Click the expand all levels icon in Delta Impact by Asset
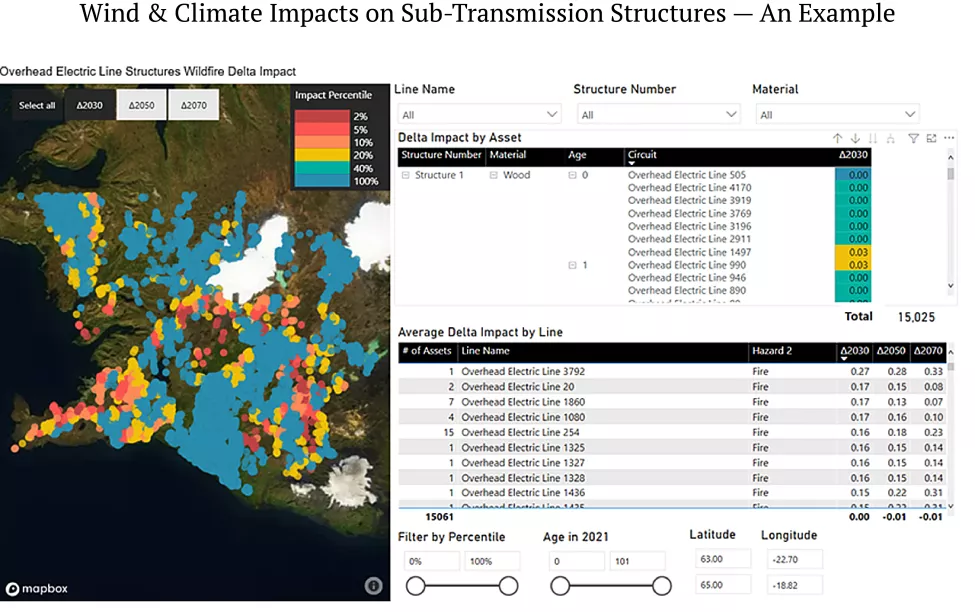 pos(891,138)
